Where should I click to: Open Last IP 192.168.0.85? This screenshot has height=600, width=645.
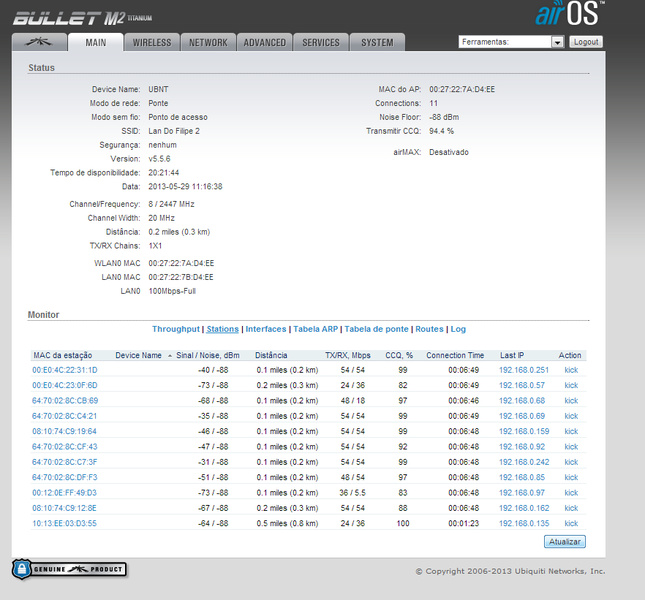click(x=522, y=477)
